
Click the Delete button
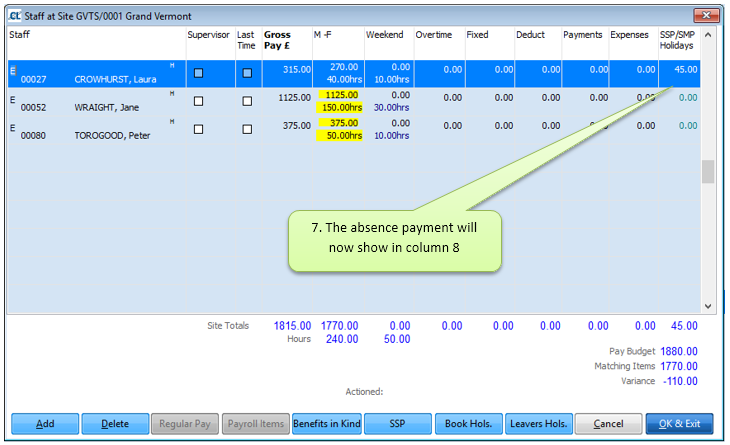click(115, 424)
